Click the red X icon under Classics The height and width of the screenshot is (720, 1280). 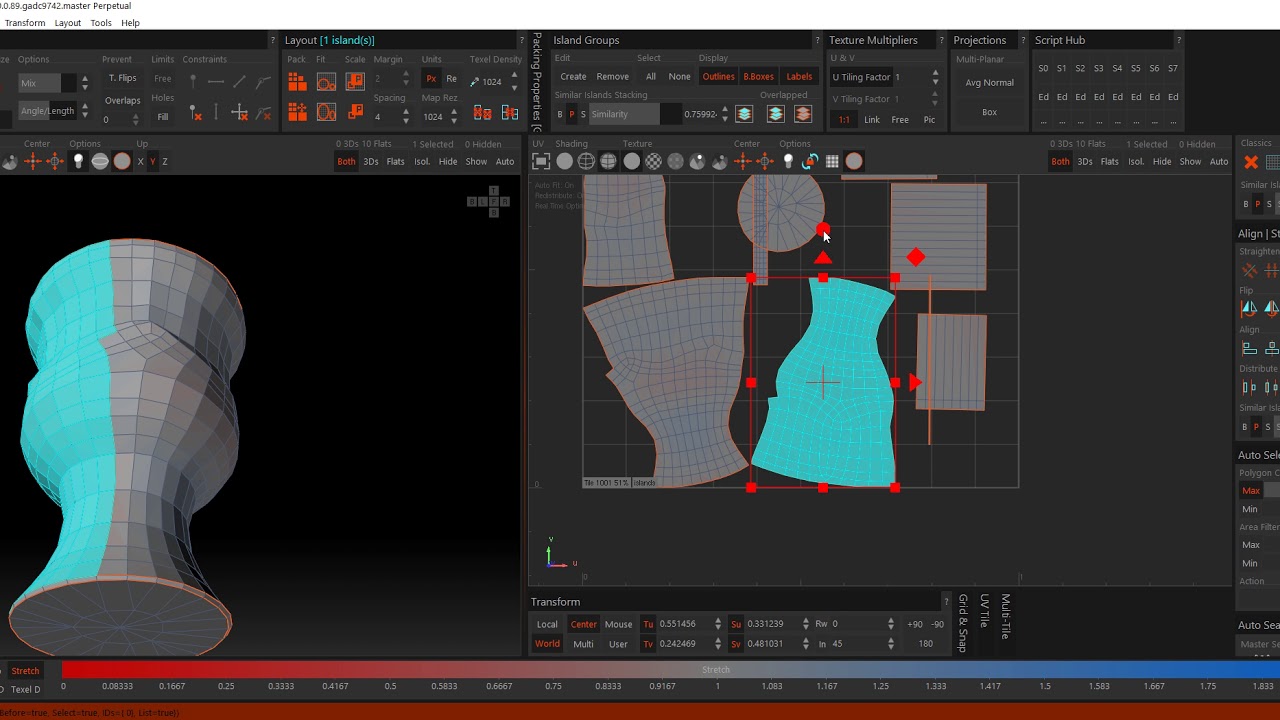pyautogui.click(x=1251, y=162)
